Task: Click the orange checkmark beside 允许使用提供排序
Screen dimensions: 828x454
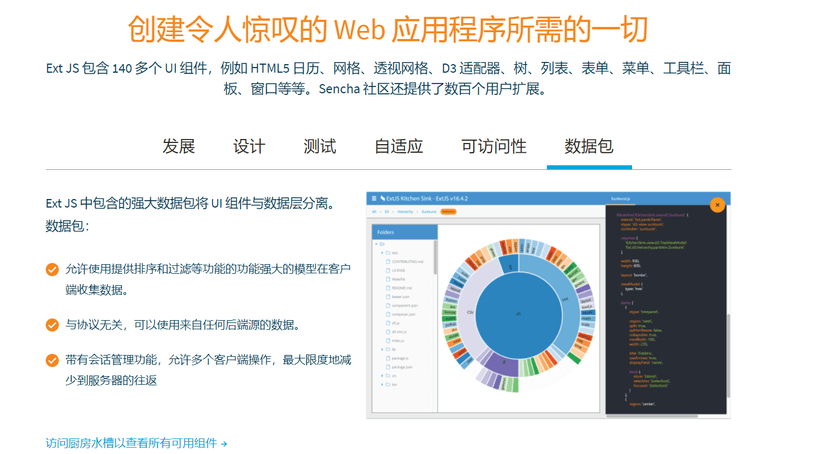Action: (x=52, y=269)
